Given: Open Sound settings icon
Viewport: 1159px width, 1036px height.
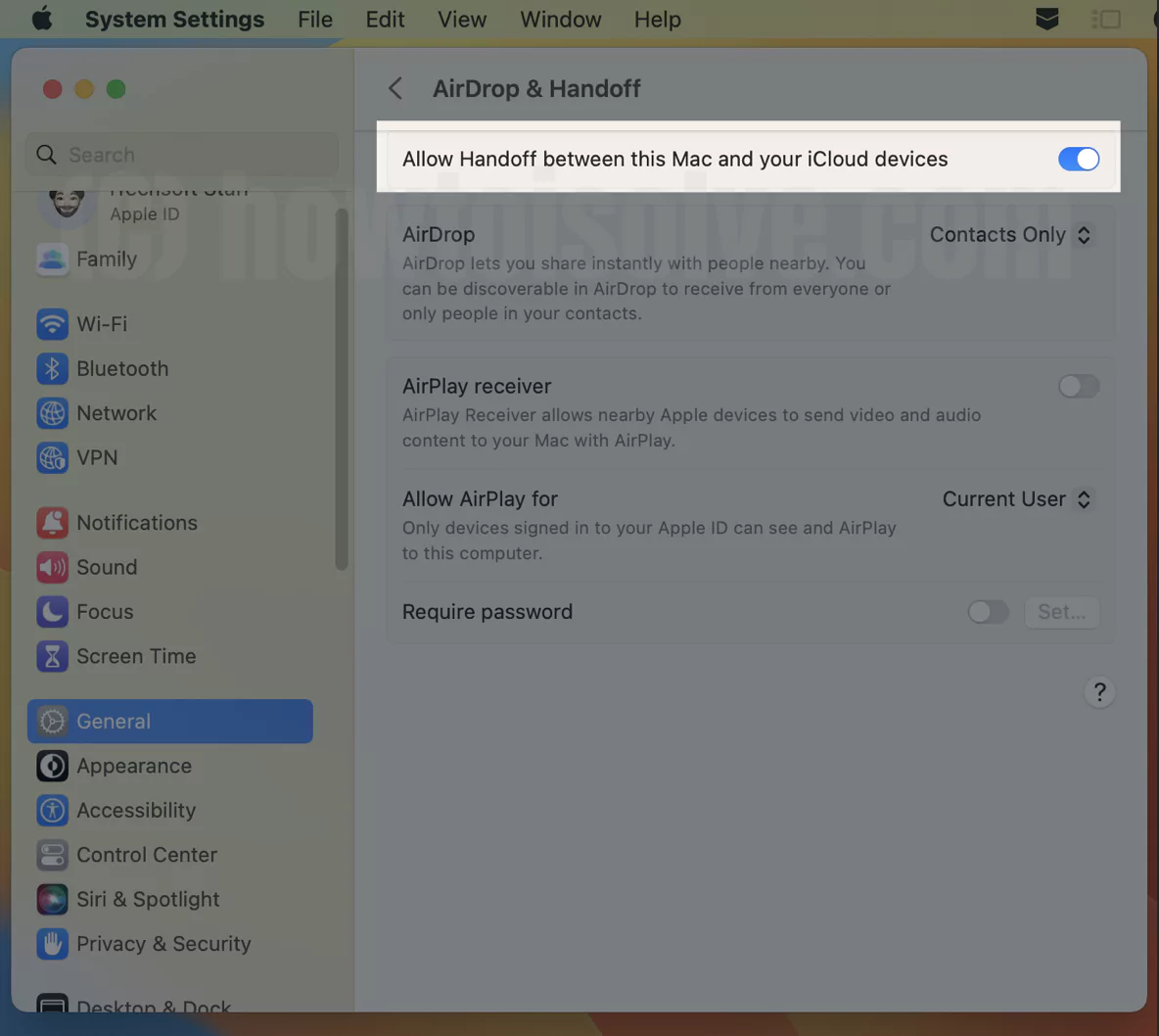Looking at the screenshot, I should click(x=52, y=567).
